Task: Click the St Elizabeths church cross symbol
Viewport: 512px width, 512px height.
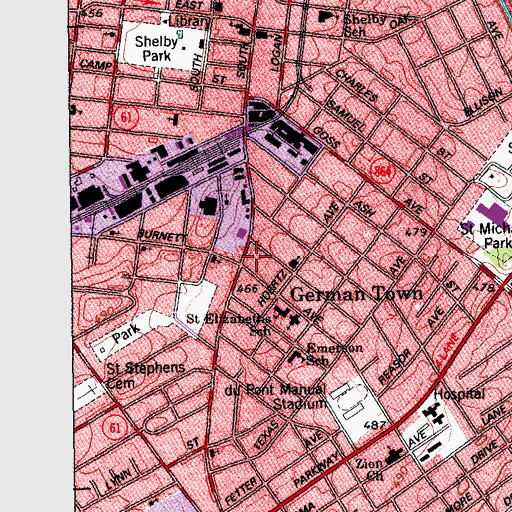Action: (295, 321)
